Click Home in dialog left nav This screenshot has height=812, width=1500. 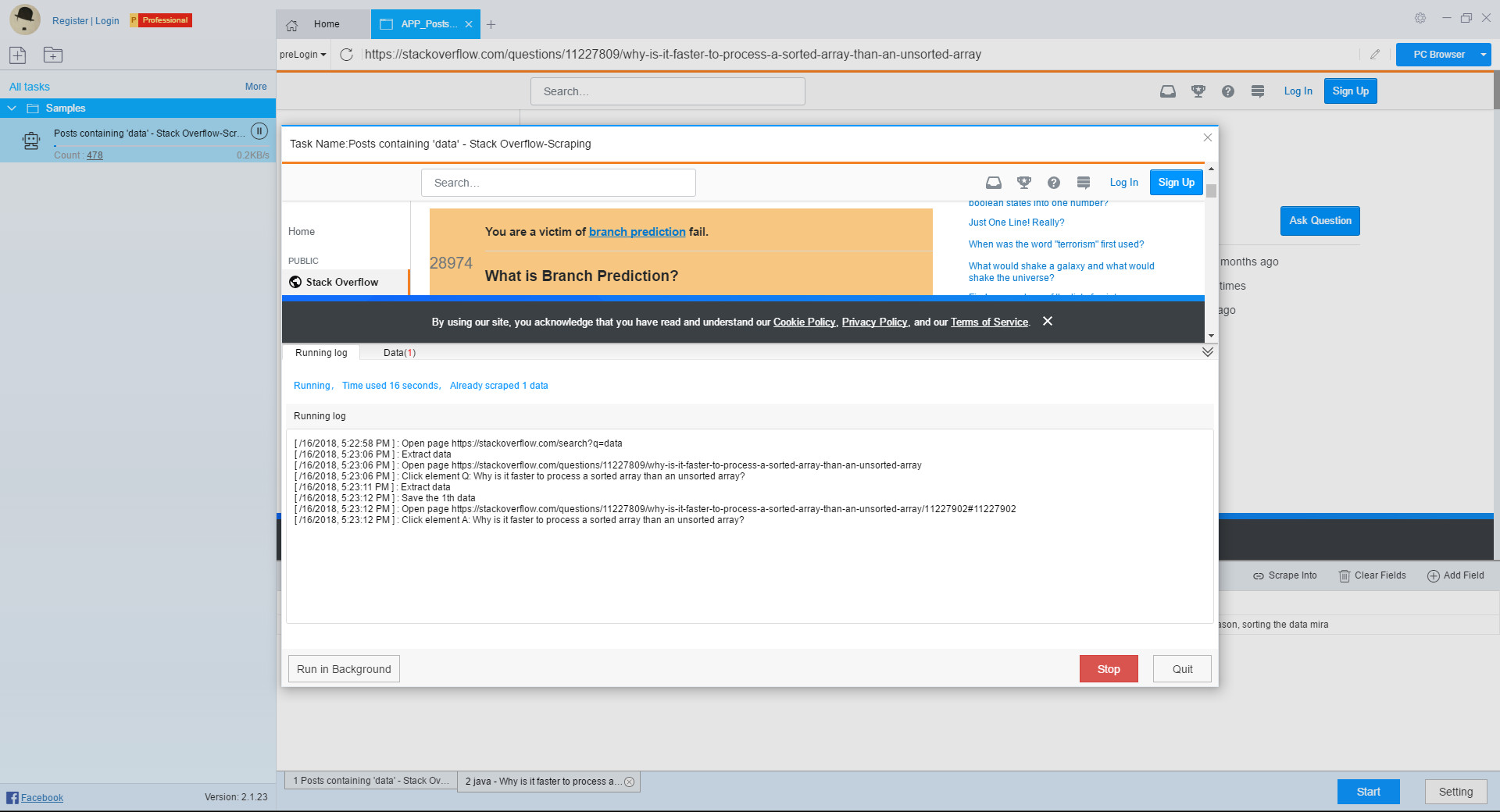(302, 232)
